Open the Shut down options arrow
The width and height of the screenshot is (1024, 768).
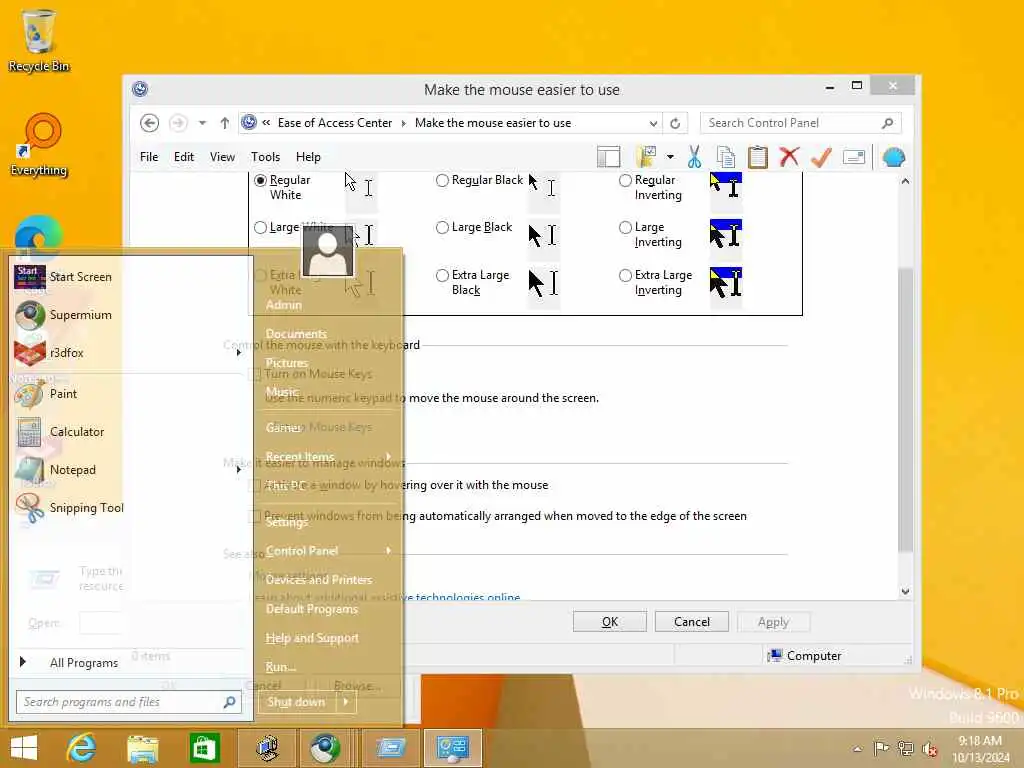pos(345,702)
